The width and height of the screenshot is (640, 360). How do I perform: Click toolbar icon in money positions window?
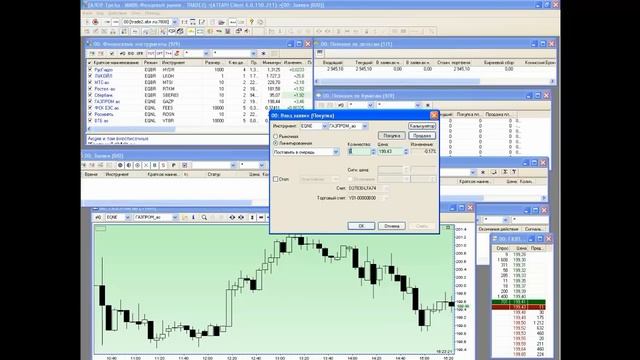pyautogui.click(x=320, y=53)
